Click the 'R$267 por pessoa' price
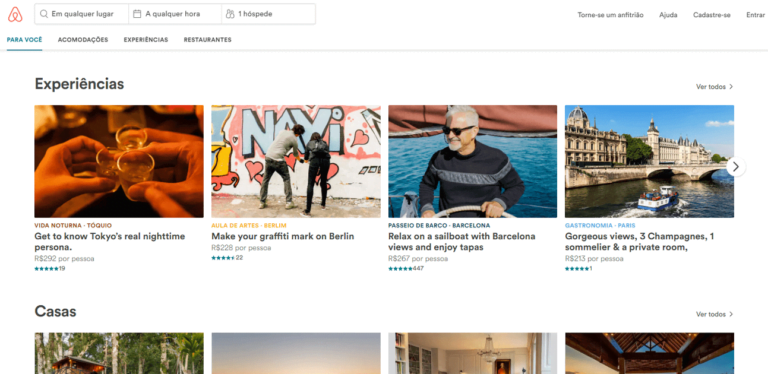Screen dimensions: 768x374 [x=418, y=258]
